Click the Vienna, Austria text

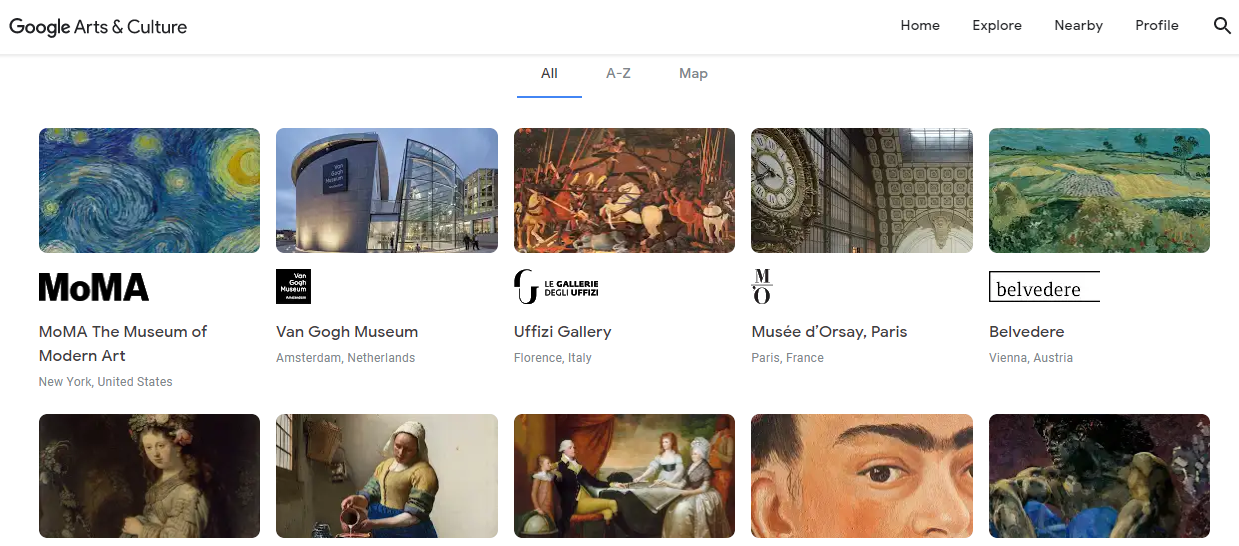point(1031,358)
